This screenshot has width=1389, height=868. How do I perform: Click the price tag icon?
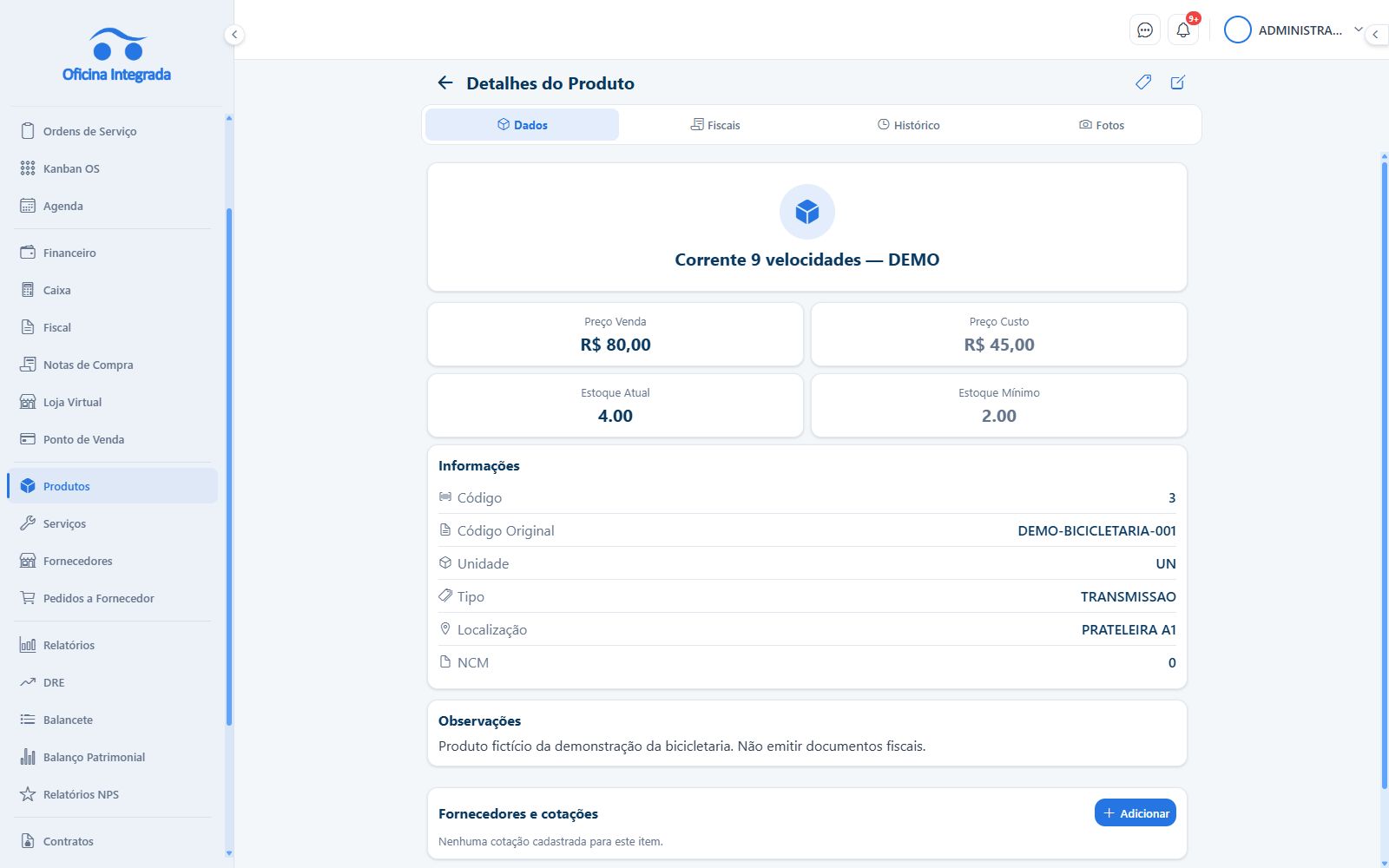click(x=1143, y=82)
